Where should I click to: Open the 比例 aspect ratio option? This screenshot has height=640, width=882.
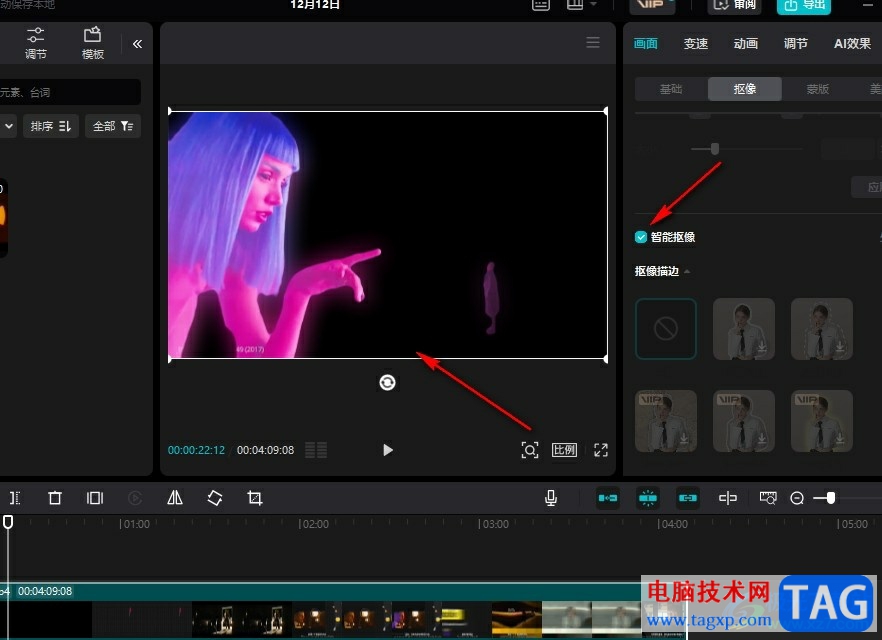[x=564, y=450]
